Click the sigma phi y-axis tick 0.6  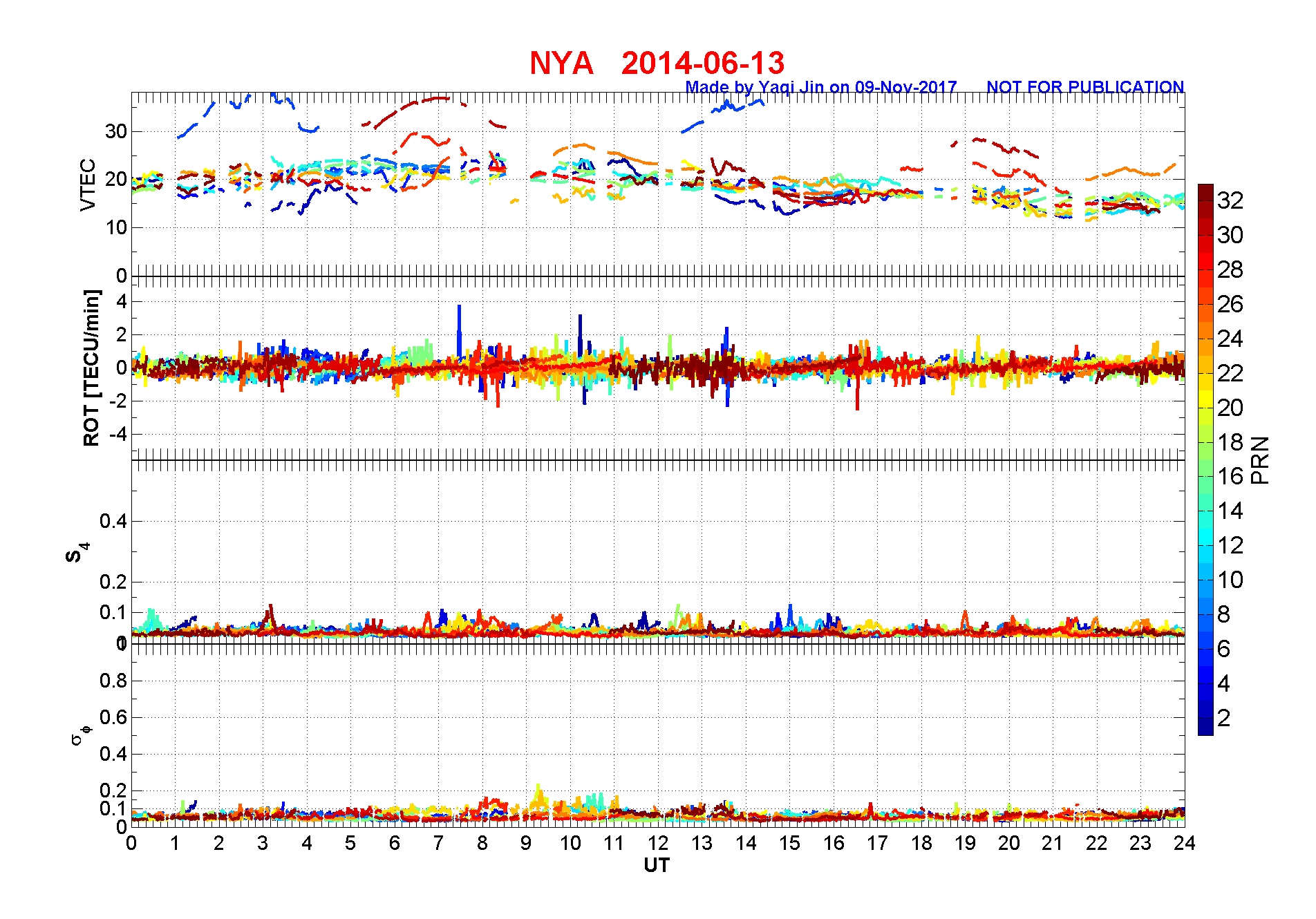(113, 717)
